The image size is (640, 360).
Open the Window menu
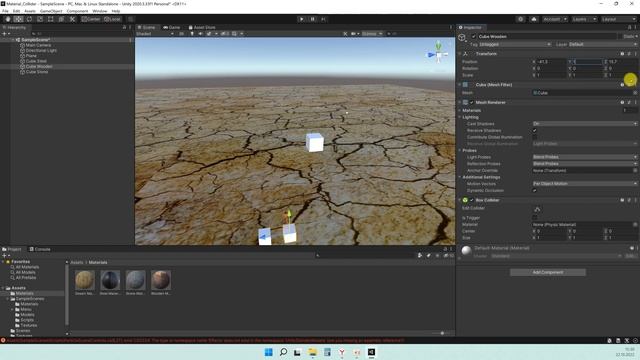pyautogui.click(x=100, y=11)
